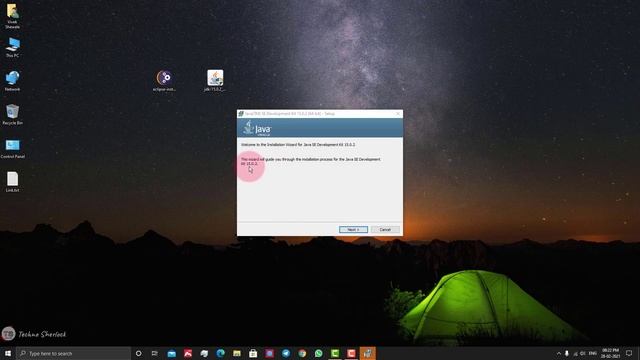
Task: Open Cortana circle in the taskbar
Action: pyautogui.click(x=138, y=353)
